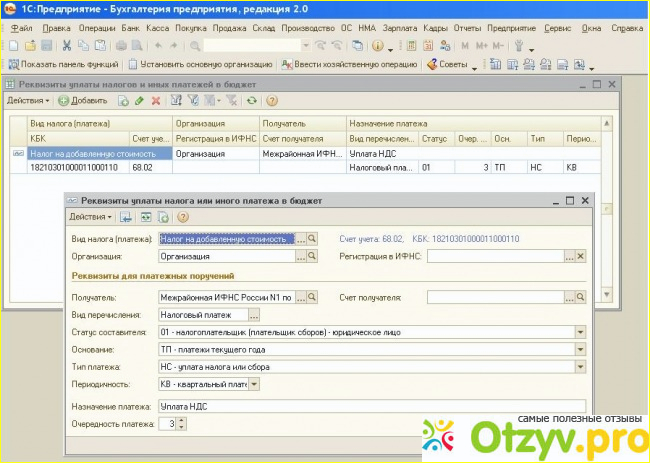Screen dimensions: 650x463
Task: Click the refresh icon in list toolbar
Action: click(251, 101)
